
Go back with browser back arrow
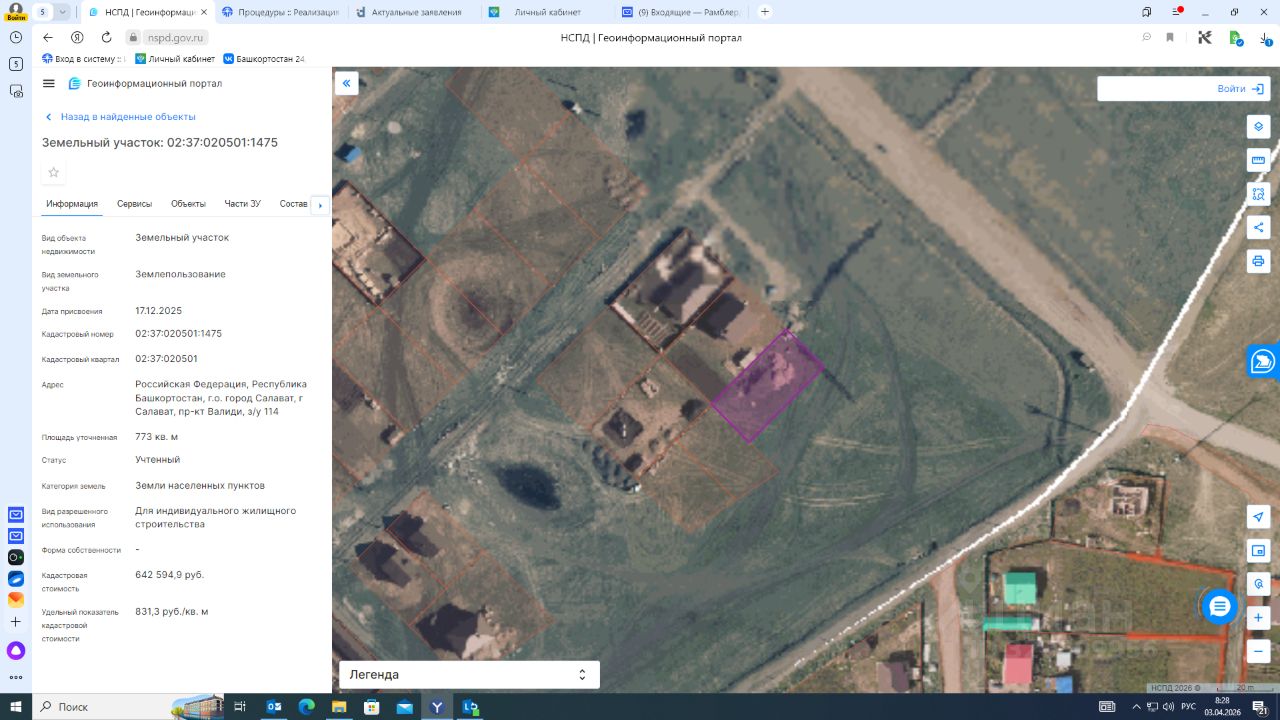[x=47, y=37]
